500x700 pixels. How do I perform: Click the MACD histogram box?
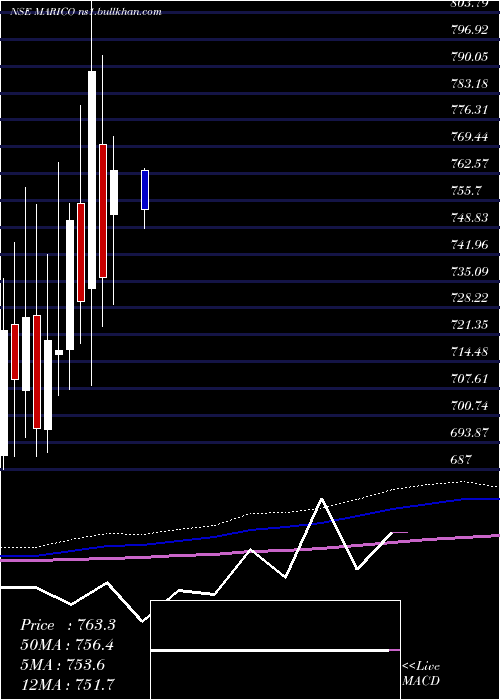pos(275,650)
